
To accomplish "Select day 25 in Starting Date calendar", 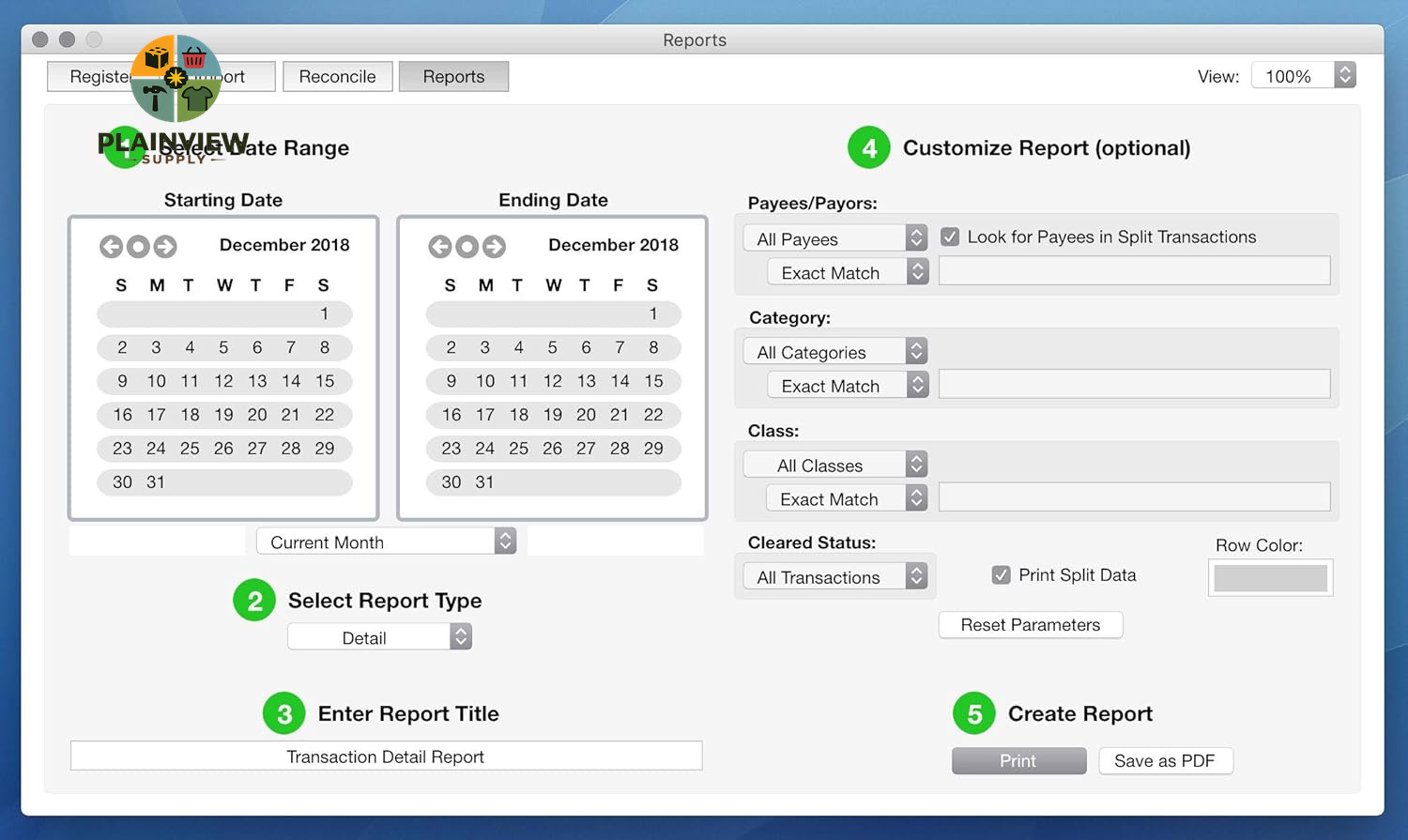I will pyautogui.click(x=190, y=449).
